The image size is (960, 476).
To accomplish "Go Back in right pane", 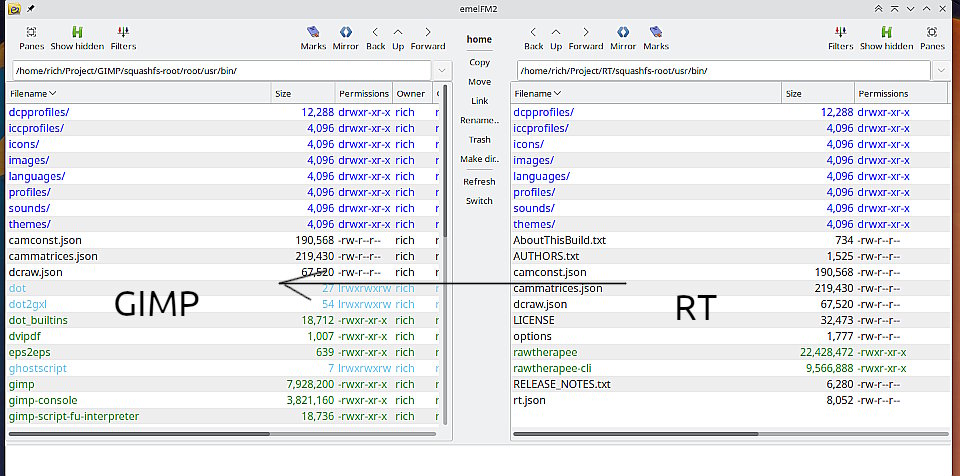I will point(533,38).
